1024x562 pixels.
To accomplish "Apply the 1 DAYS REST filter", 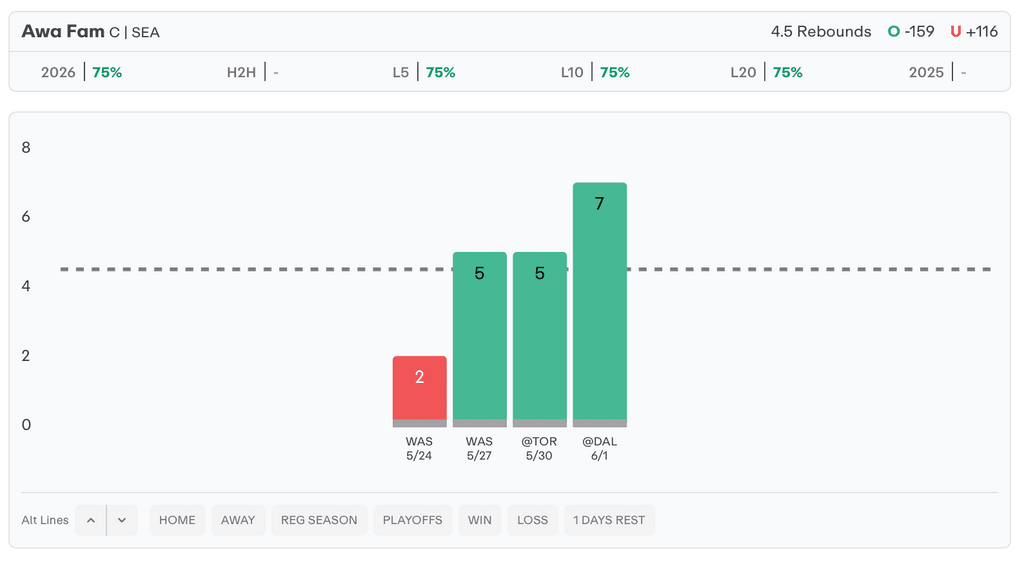I will [x=609, y=520].
